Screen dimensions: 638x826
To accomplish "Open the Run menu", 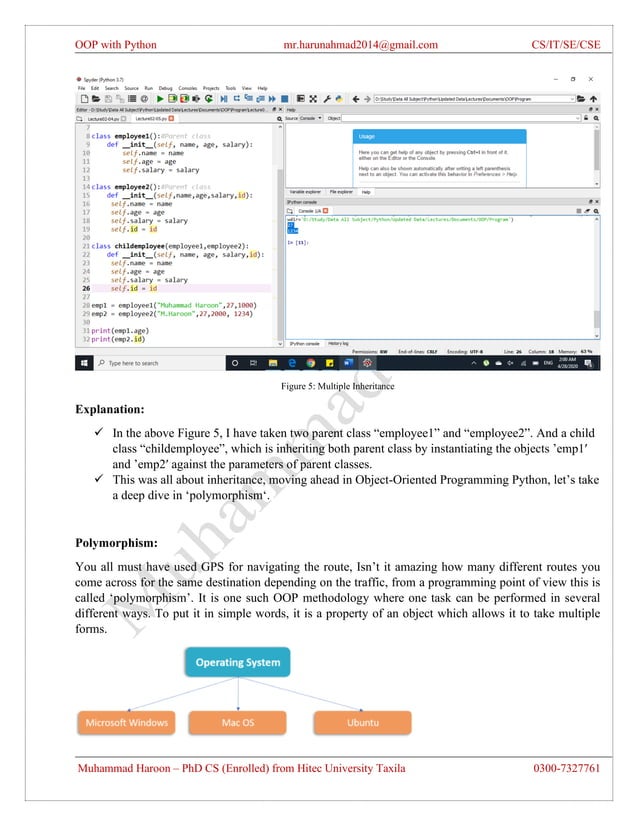I will coord(149,88).
